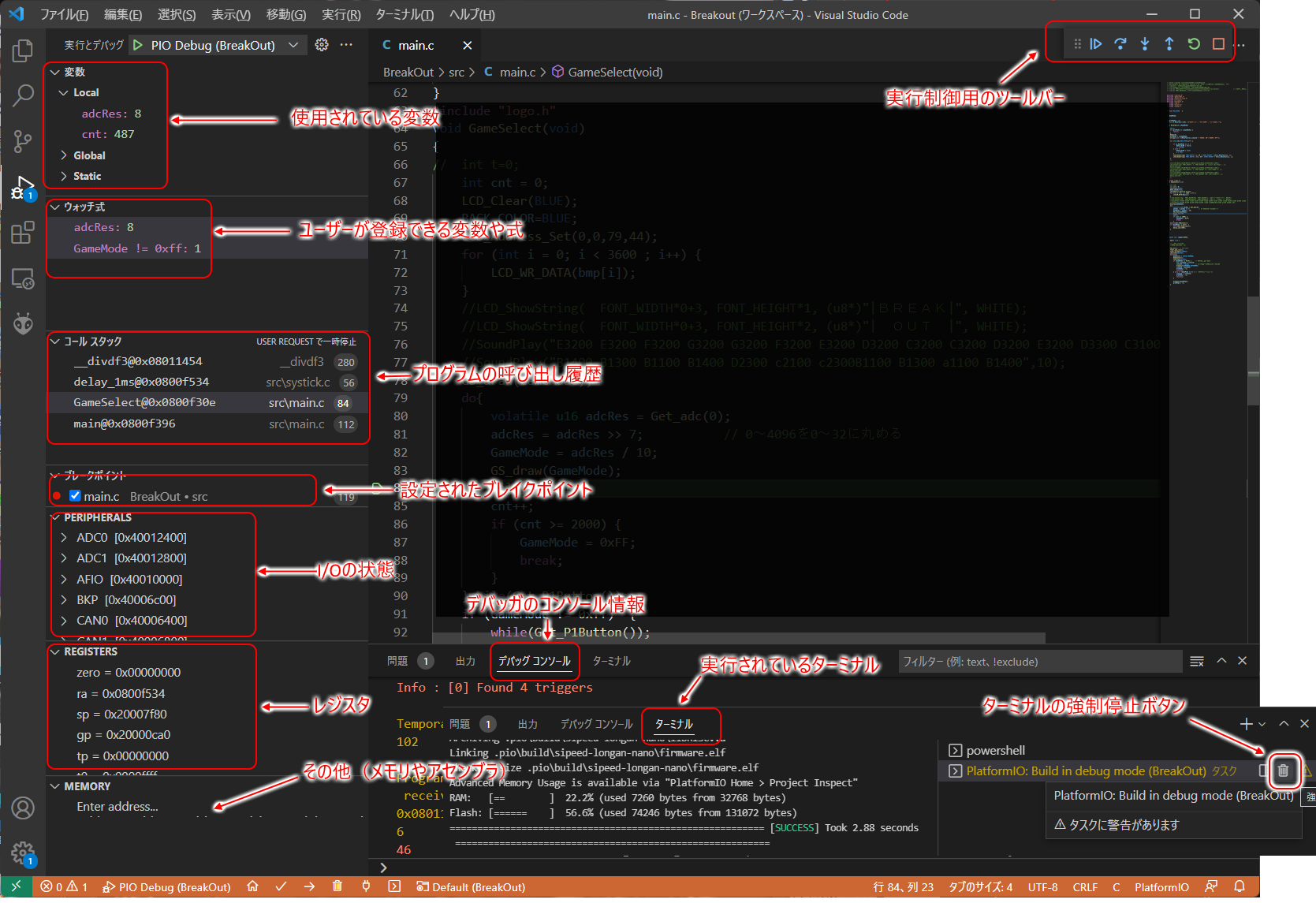This screenshot has height=903, width=1316.
Task: Step over in debug toolbar
Action: [x=1120, y=44]
